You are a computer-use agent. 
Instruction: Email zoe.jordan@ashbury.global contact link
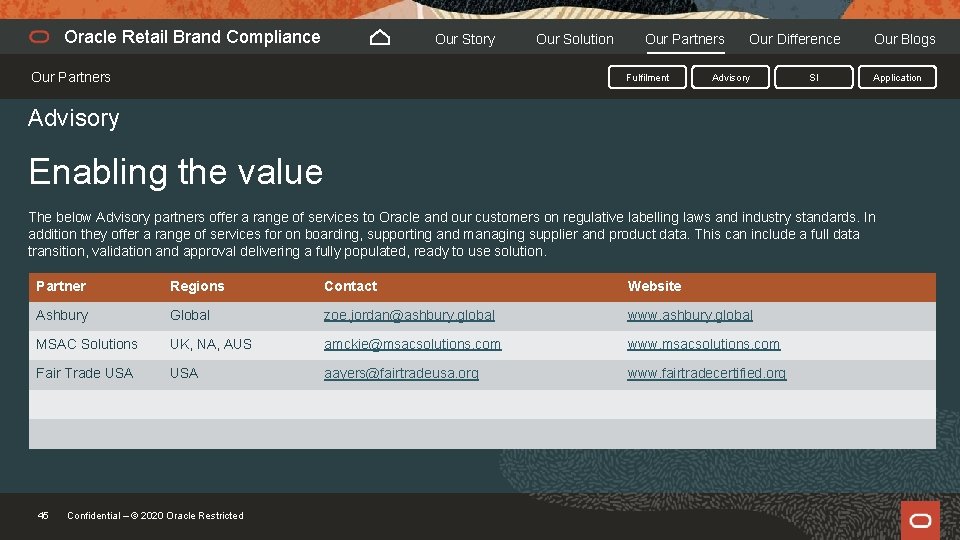[409, 315]
